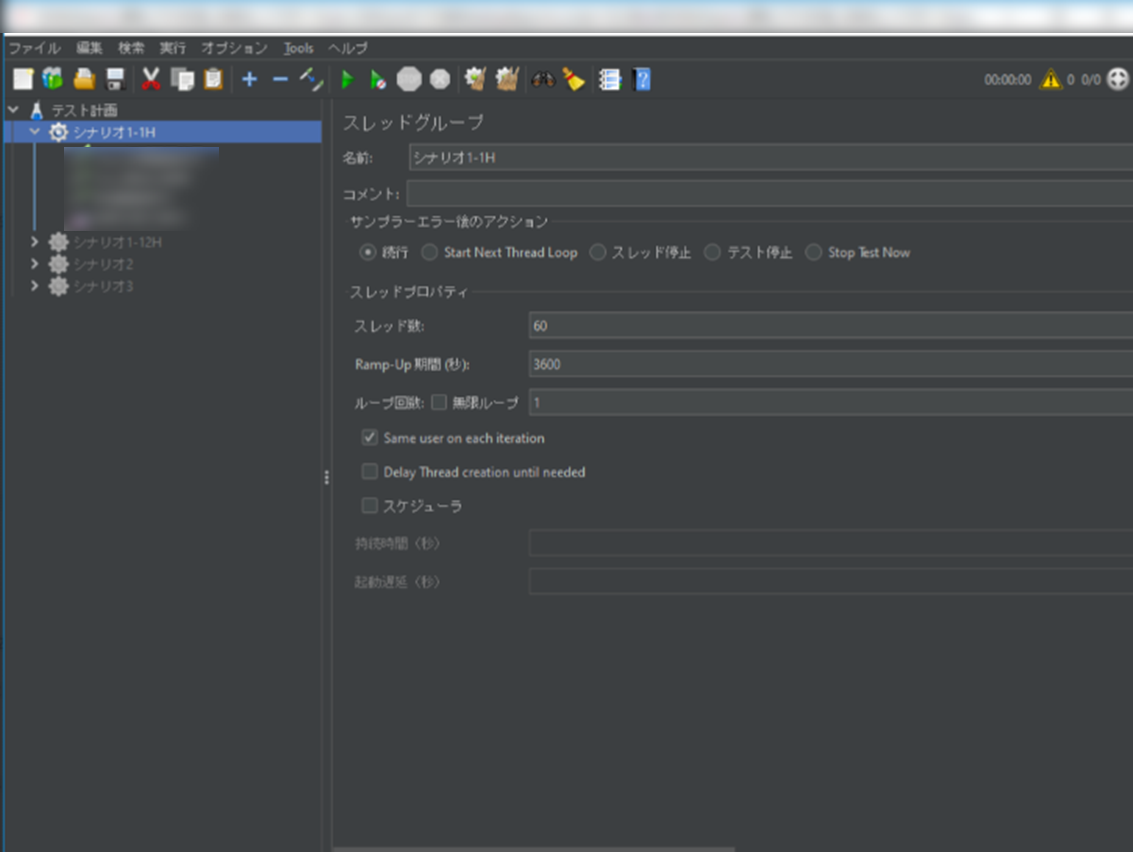Choose the テスト停止 radio option

click(x=712, y=252)
